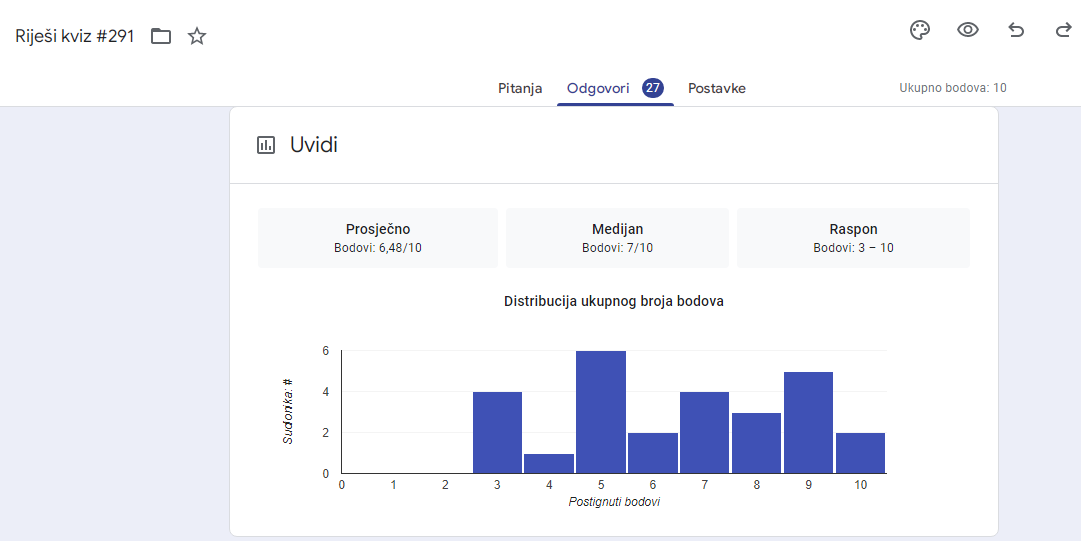The width and height of the screenshot is (1081, 541).
Task: Click the bar for score 7
Action: [705, 433]
